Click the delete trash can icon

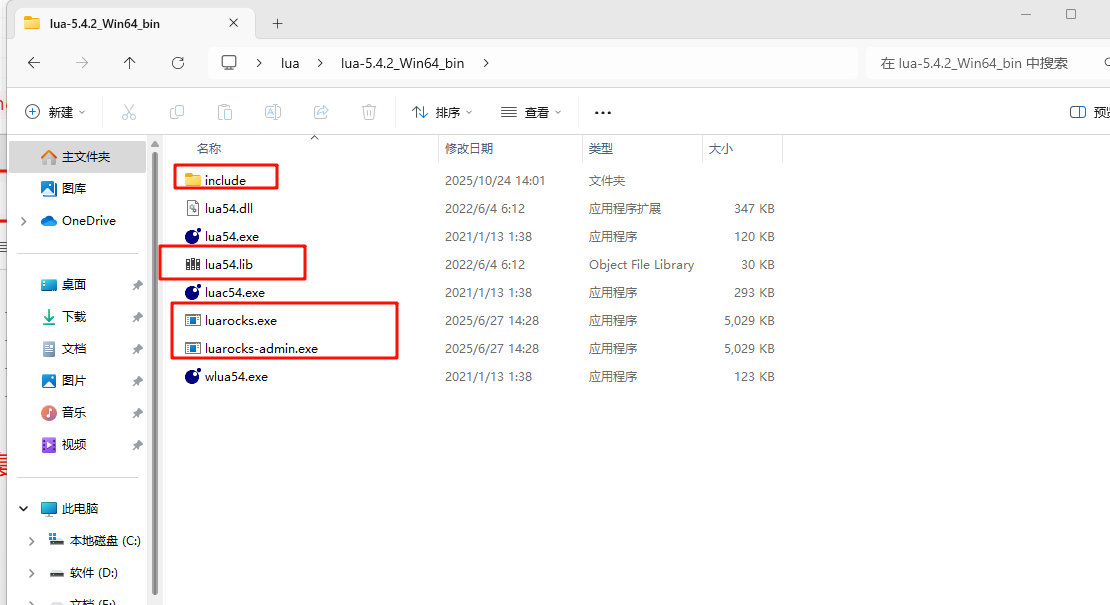(x=369, y=112)
